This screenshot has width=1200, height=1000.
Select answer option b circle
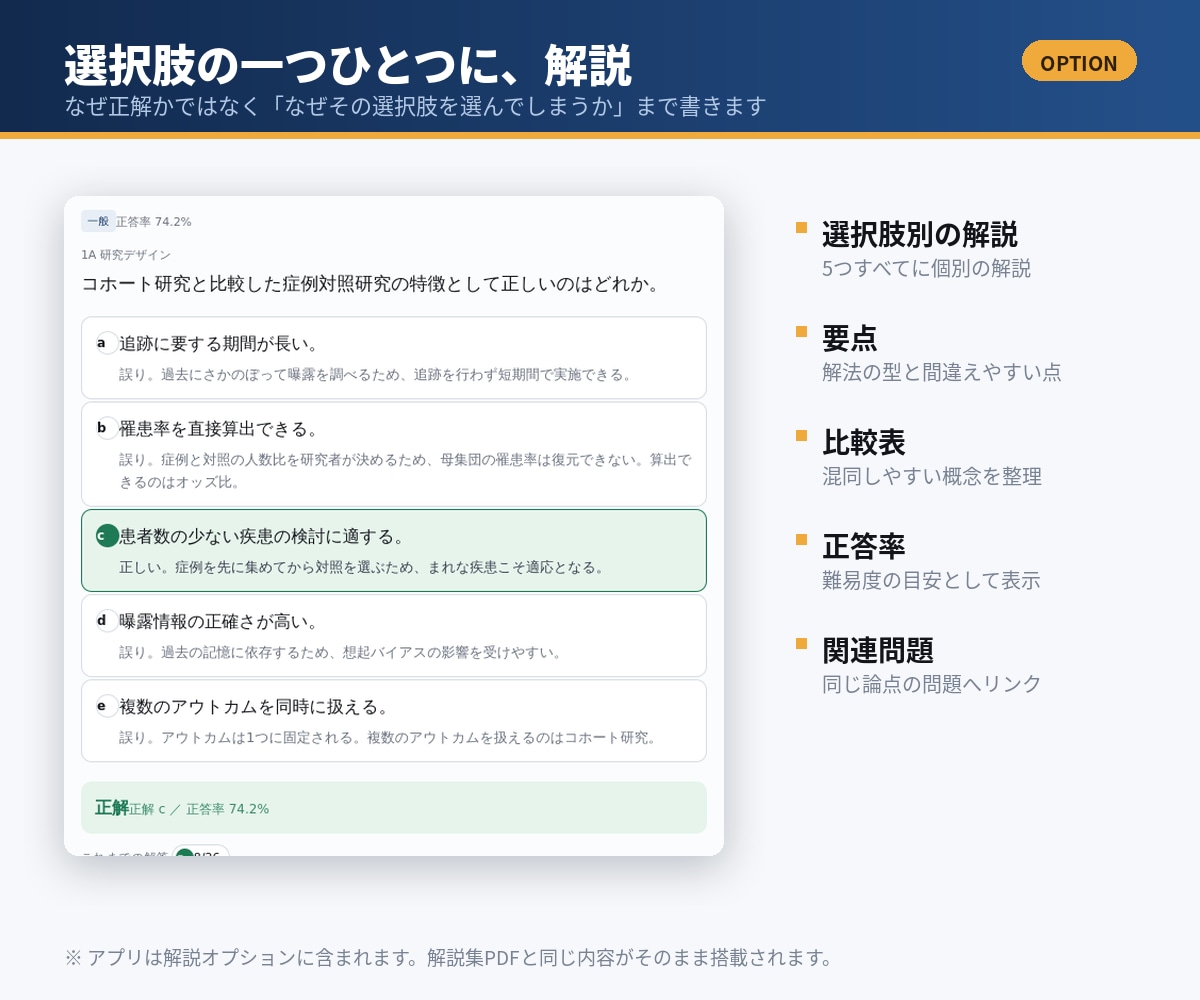click(107, 428)
